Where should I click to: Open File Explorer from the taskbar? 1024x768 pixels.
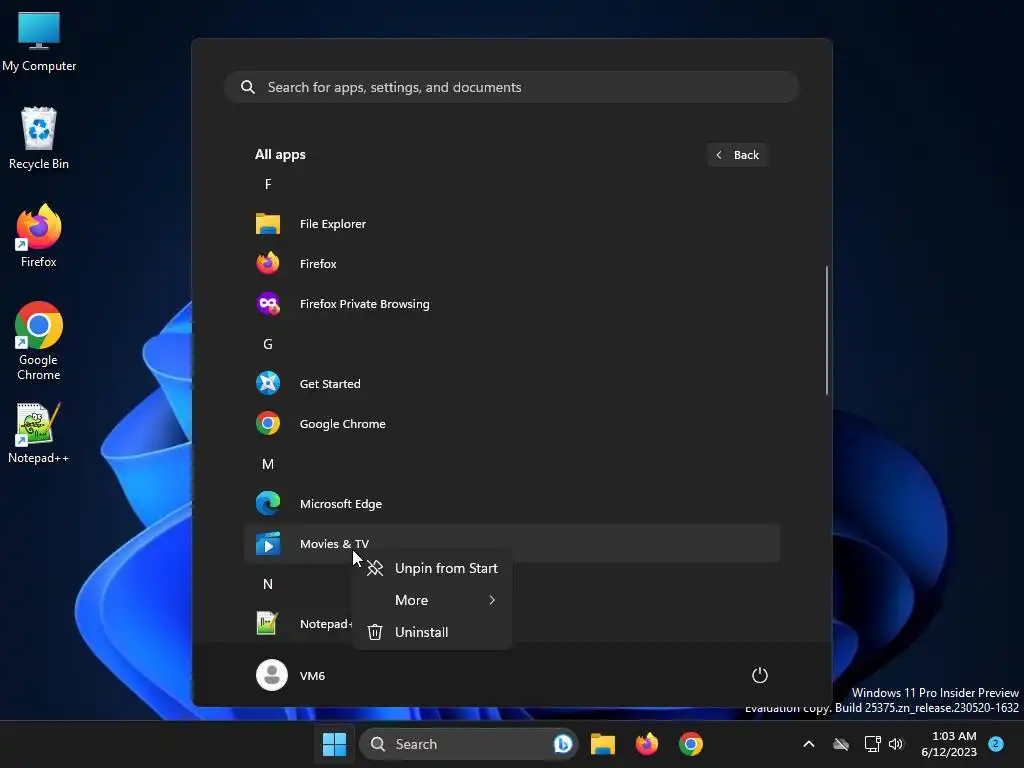tap(603, 744)
